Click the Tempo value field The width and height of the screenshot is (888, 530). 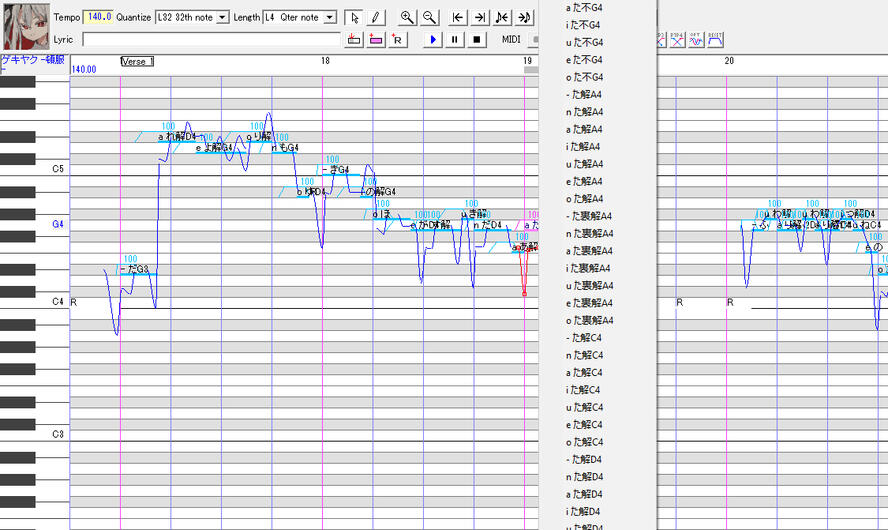[x=98, y=18]
